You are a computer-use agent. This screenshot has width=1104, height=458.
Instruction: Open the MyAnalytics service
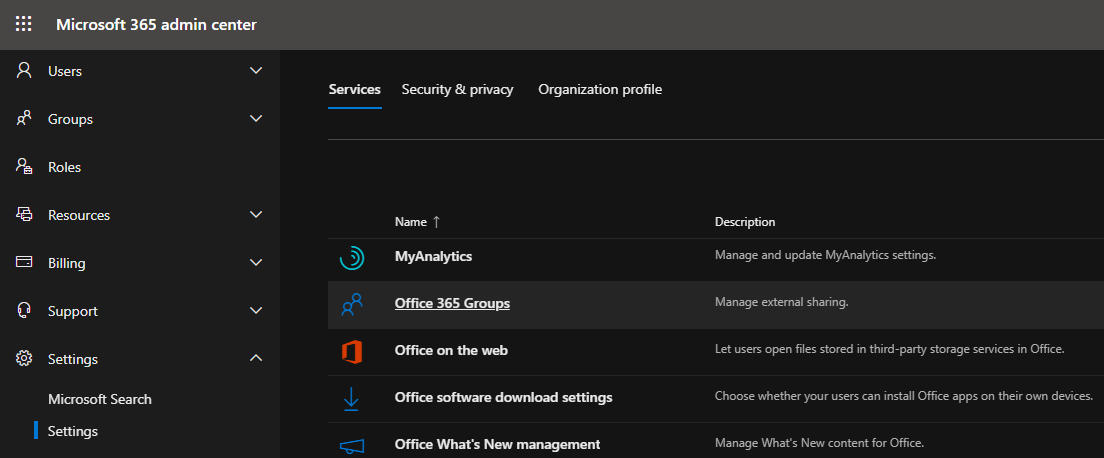click(433, 256)
